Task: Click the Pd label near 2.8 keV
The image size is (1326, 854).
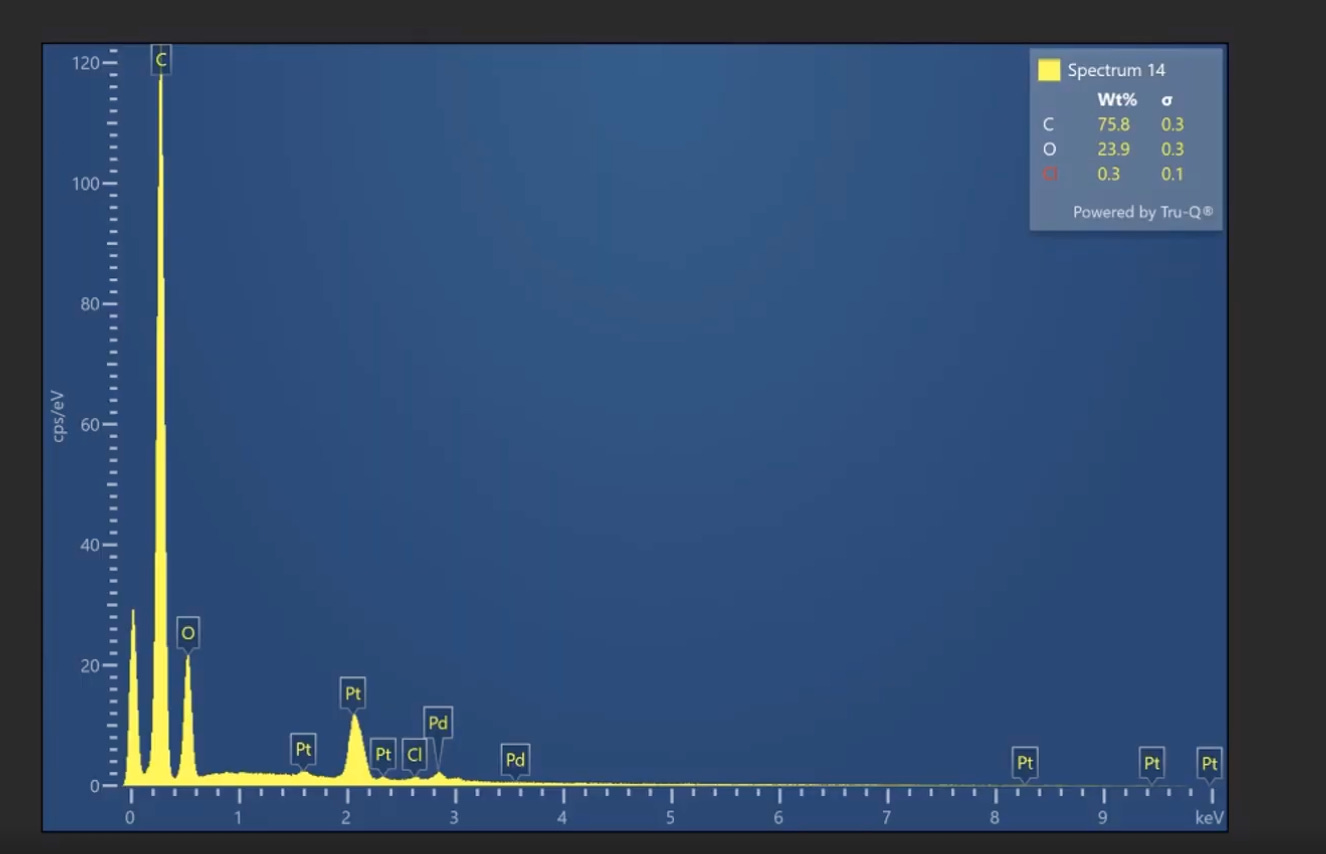Action: point(438,723)
